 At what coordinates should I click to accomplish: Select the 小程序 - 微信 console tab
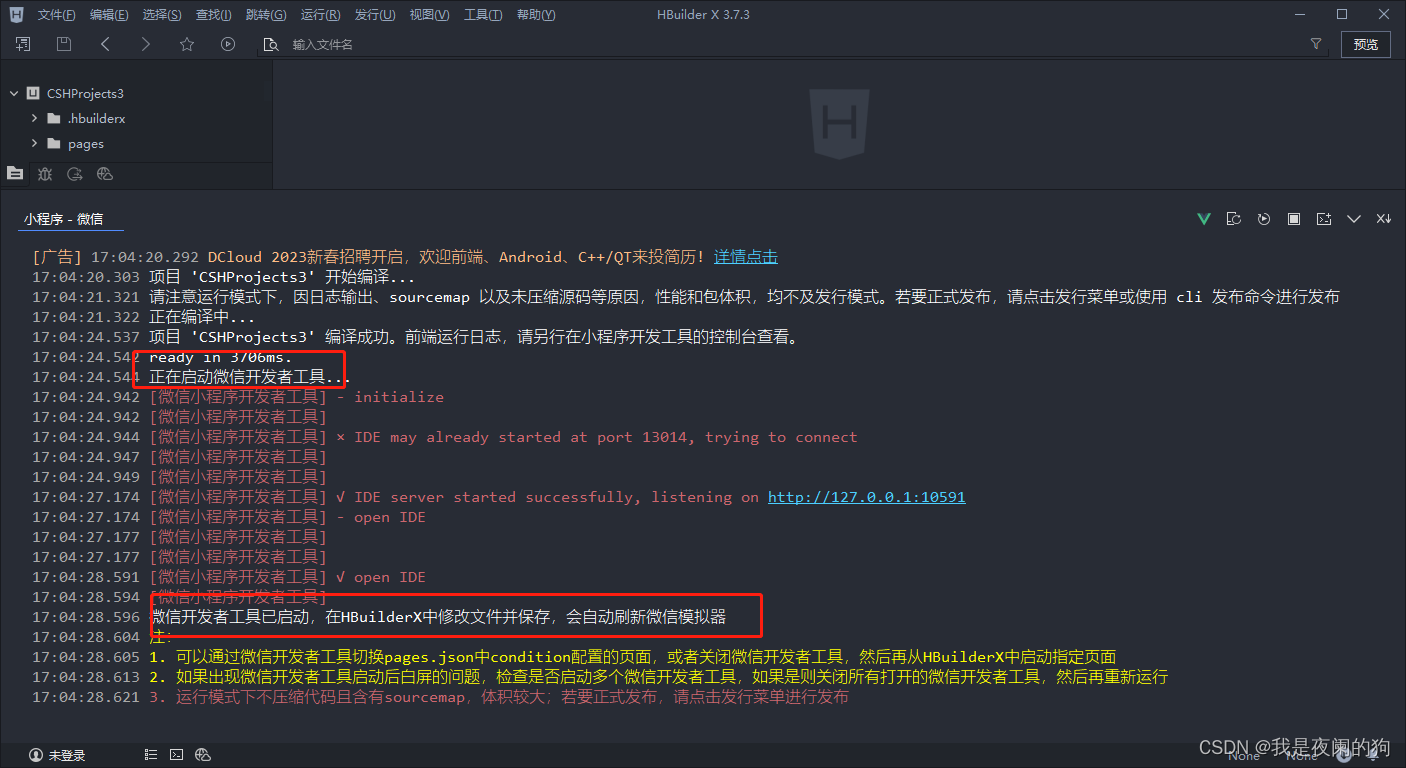(x=63, y=219)
